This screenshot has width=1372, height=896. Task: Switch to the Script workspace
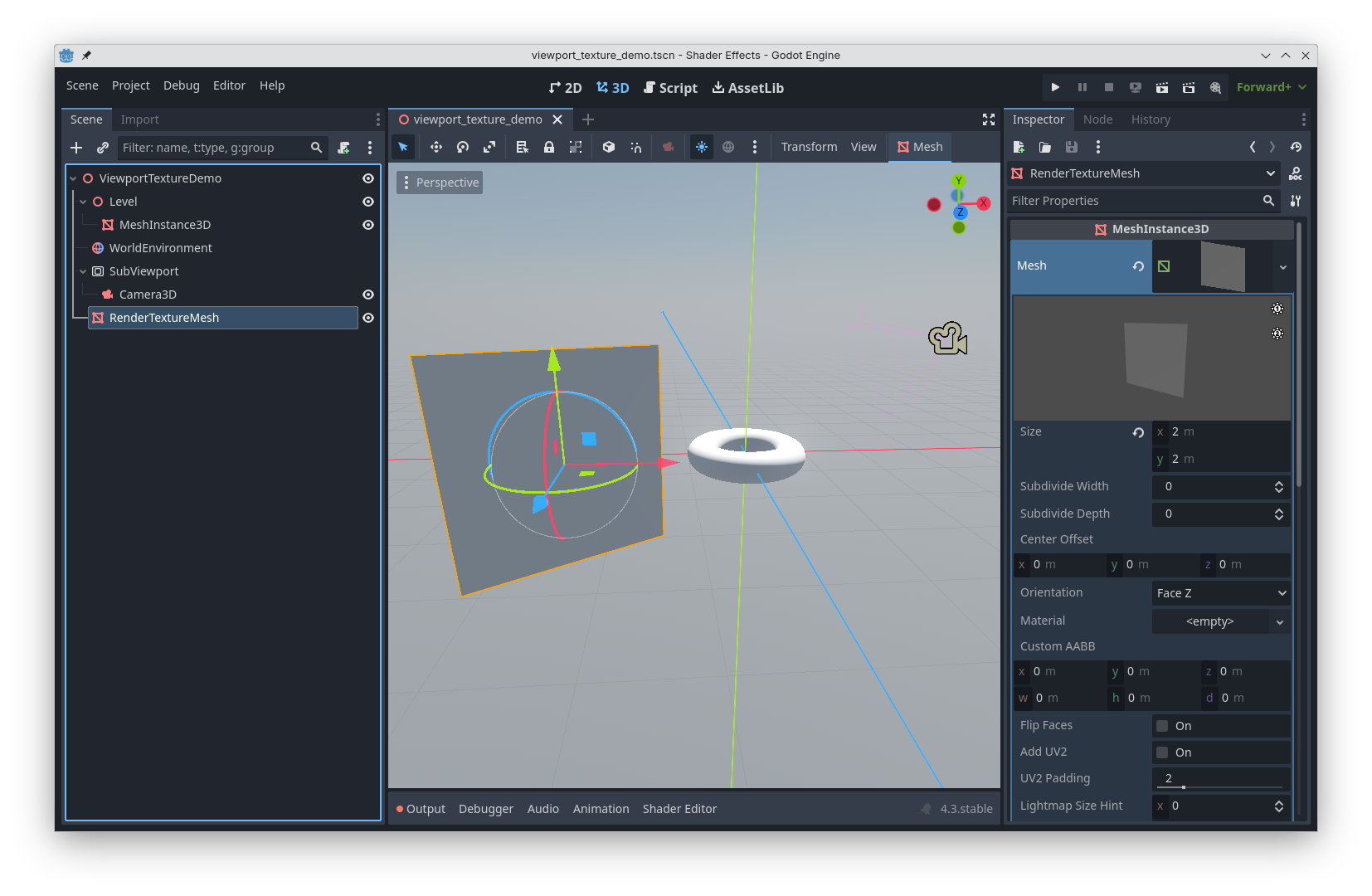[670, 88]
